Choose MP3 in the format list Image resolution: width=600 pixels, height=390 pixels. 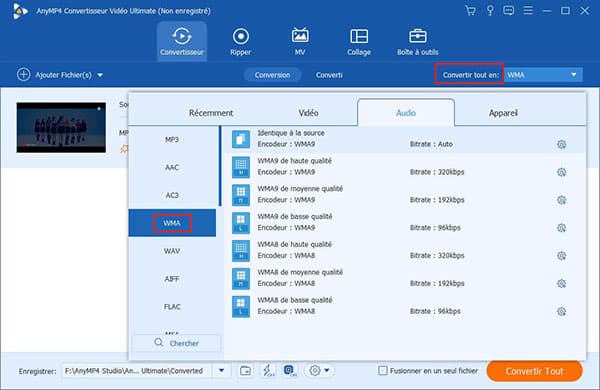(172, 140)
